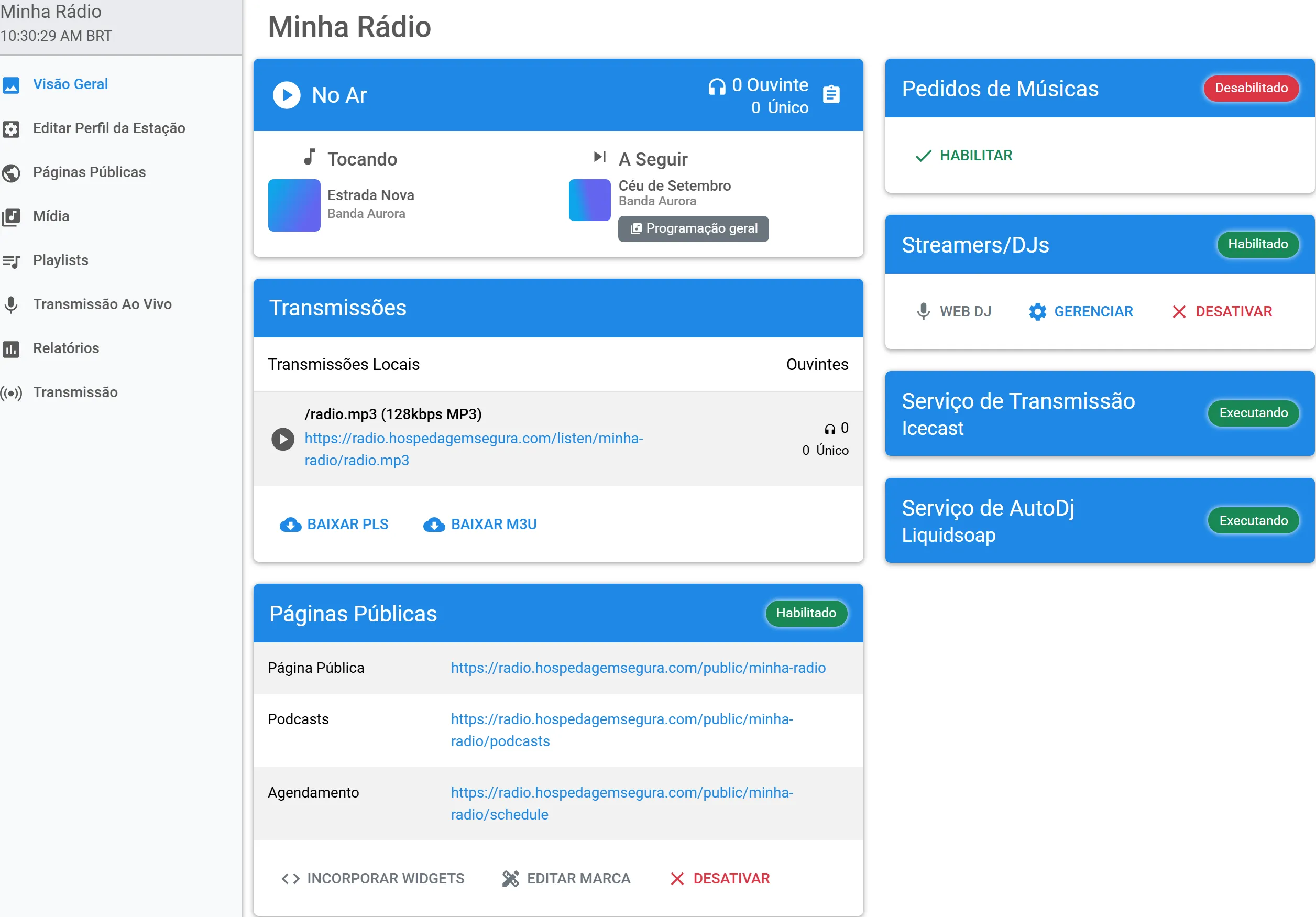Open the radio.mp3 listen URL link
This screenshot has height=917, width=1316.
coord(474,450)
